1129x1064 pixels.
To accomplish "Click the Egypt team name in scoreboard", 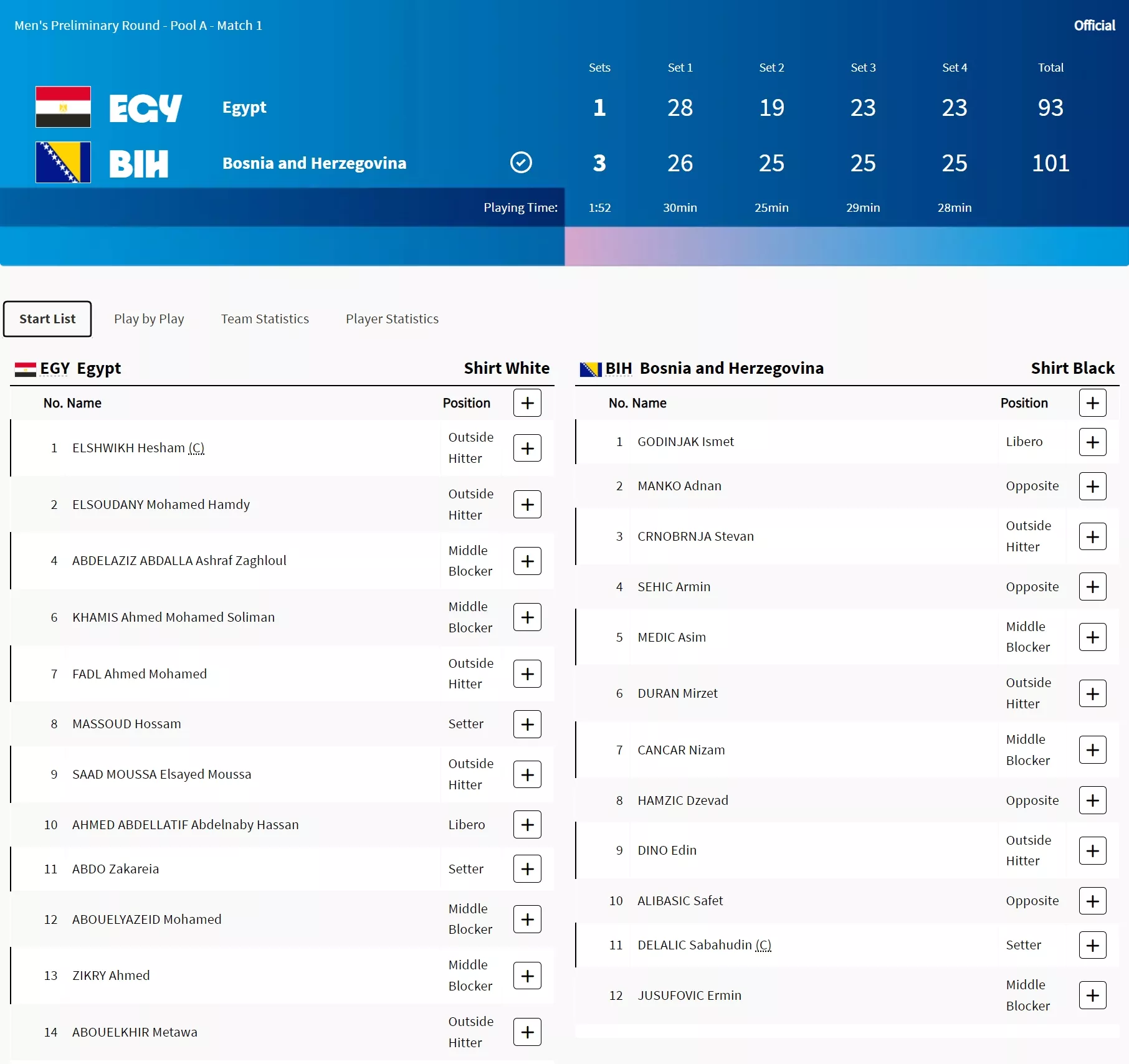I will pyautogui.click(x=244, y=107).
